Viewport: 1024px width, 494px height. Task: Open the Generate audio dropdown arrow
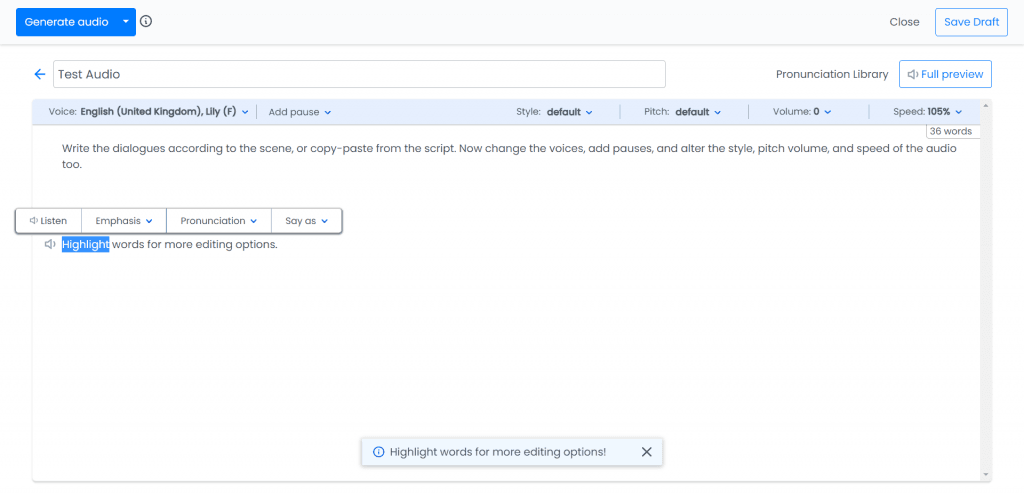tap(125, 22)
